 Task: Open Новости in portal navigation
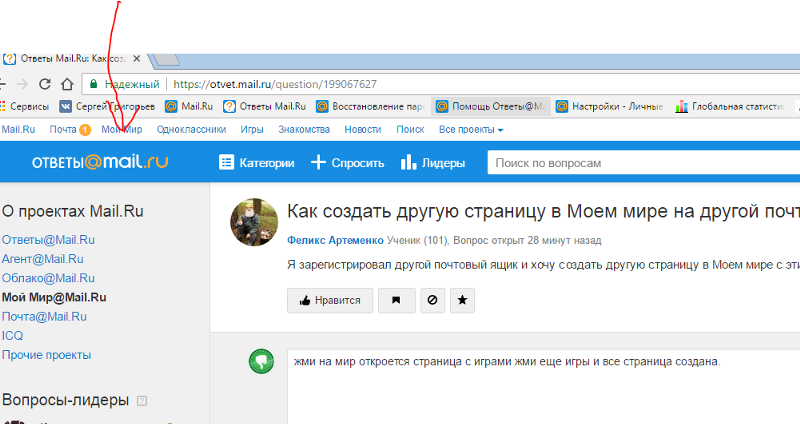tap(363, 130)
